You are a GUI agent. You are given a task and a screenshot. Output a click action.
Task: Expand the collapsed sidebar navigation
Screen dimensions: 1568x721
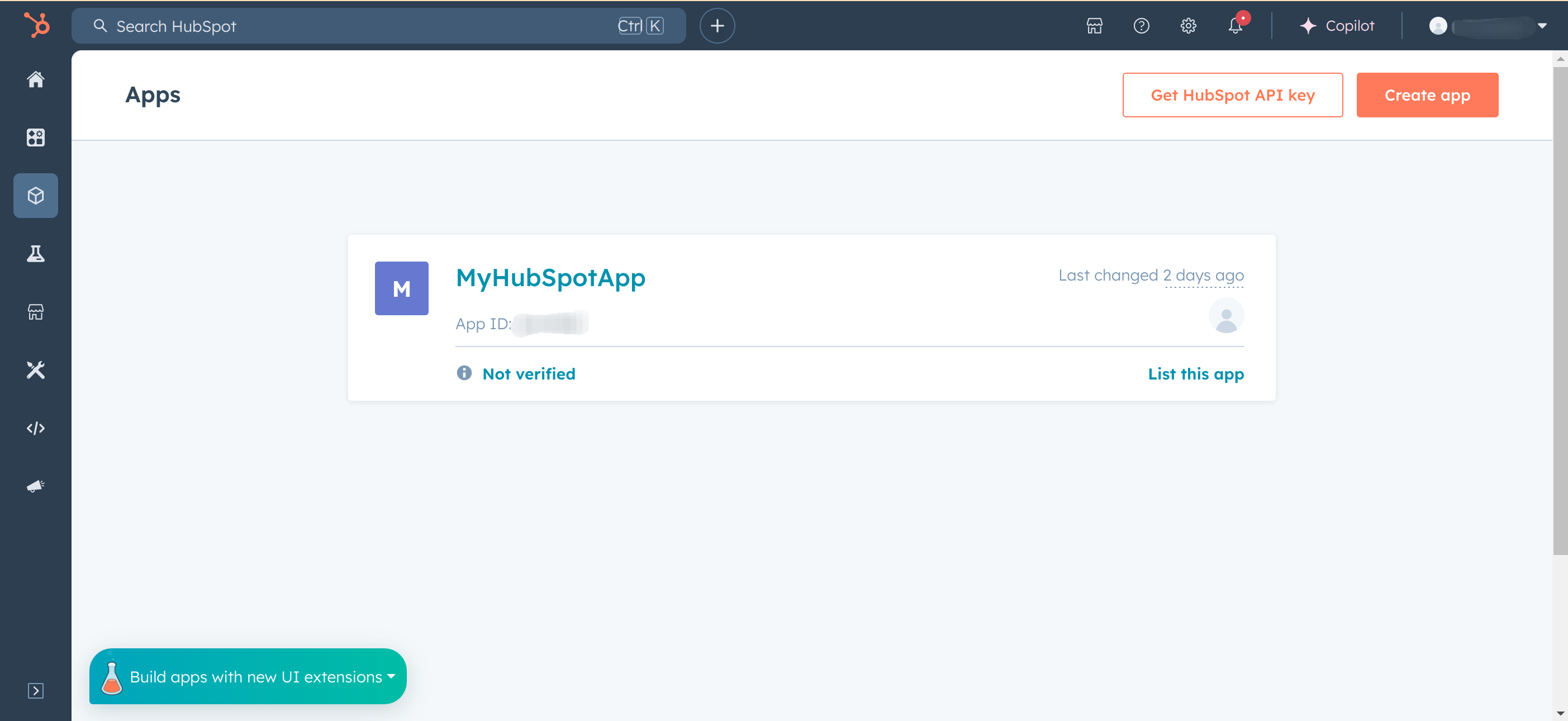click(36, 690)
